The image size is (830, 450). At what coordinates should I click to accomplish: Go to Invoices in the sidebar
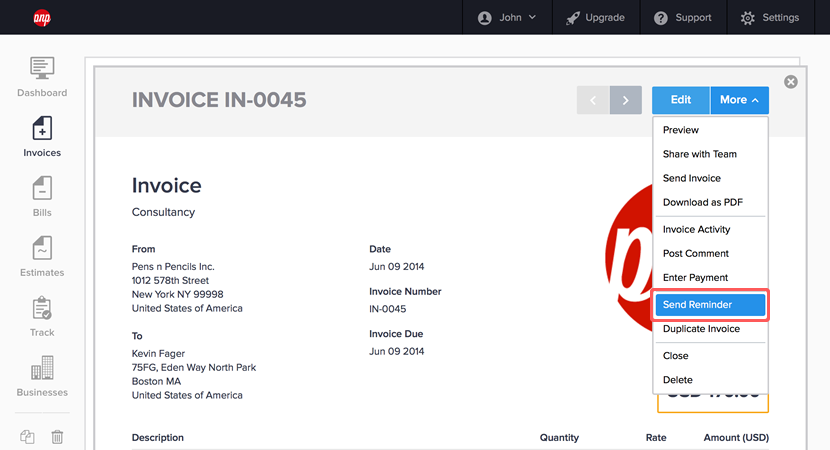[42, 137]
